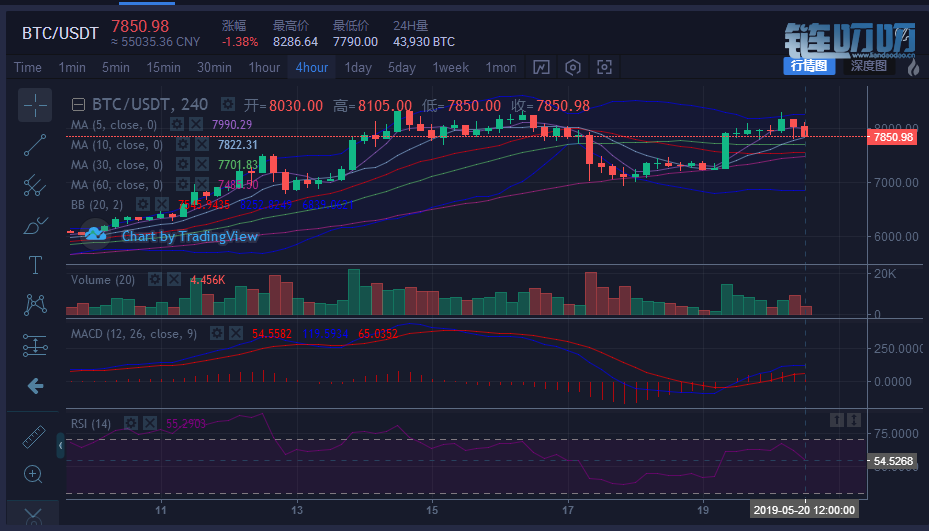Select the 1hour timeframe
Viewport: 929px width, 531px height.
[264, 67]
